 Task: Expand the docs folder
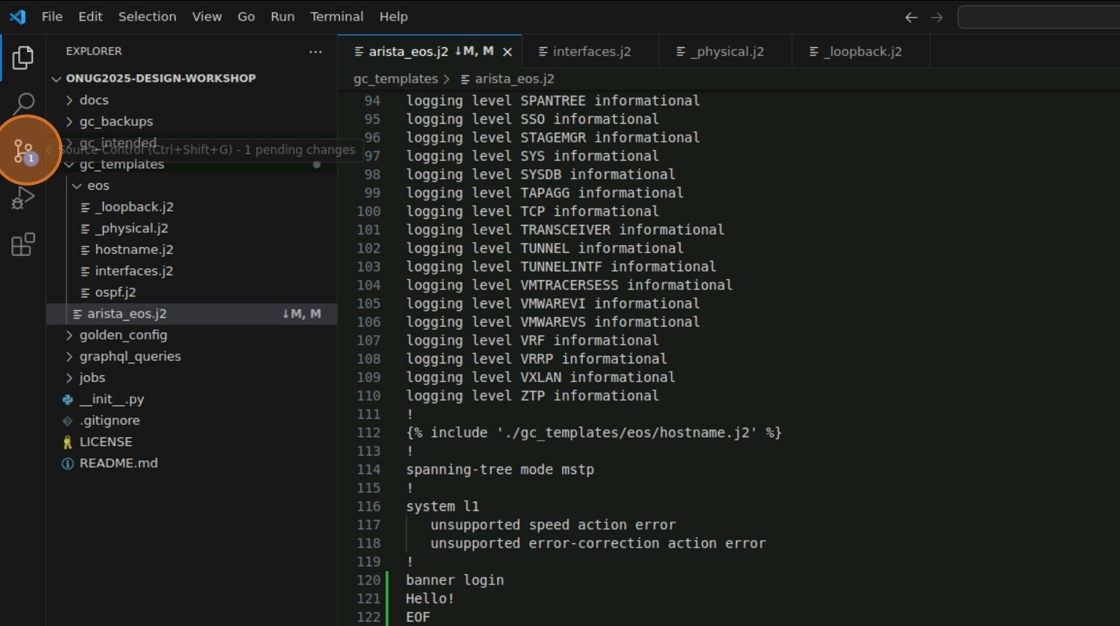94,100
